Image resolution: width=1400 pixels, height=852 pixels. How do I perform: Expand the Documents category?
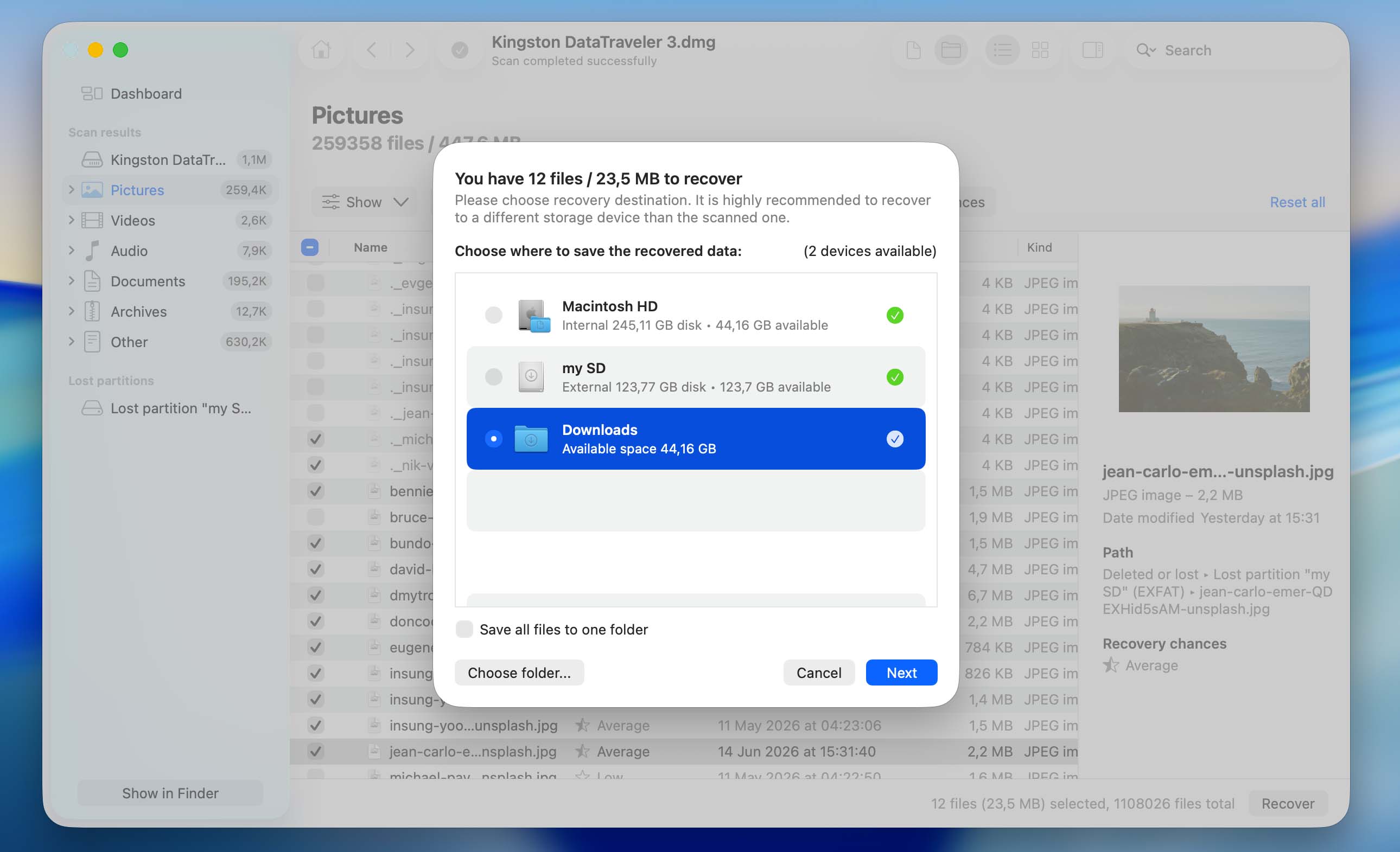(x=71, y=280)
